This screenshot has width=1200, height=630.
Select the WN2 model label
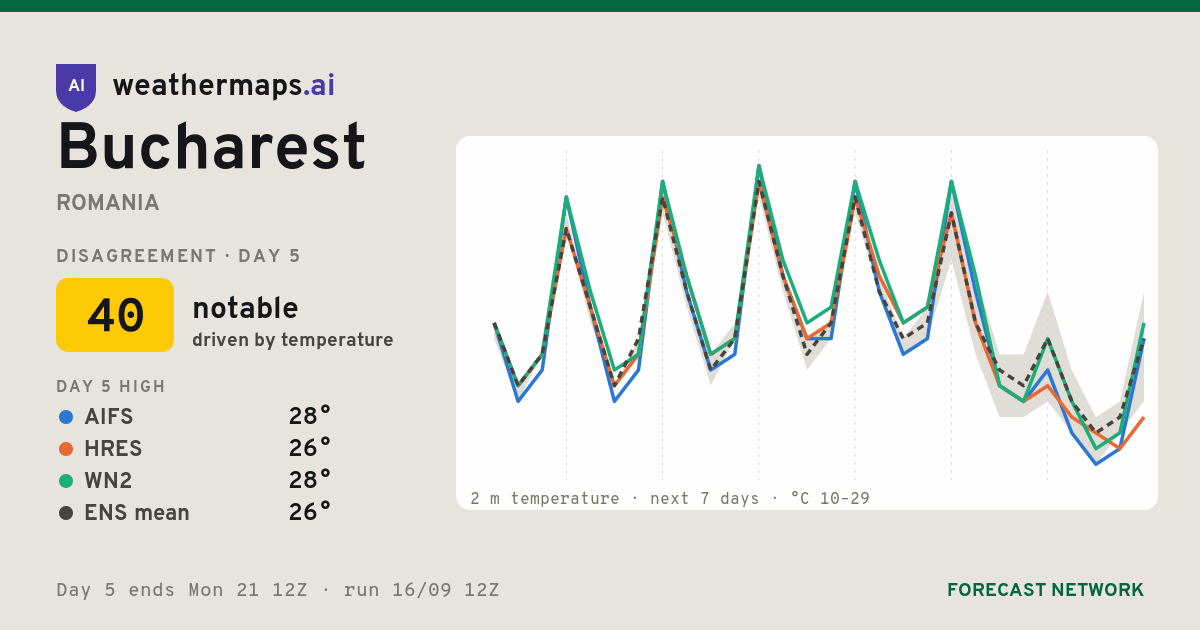(x=108, y=481)
